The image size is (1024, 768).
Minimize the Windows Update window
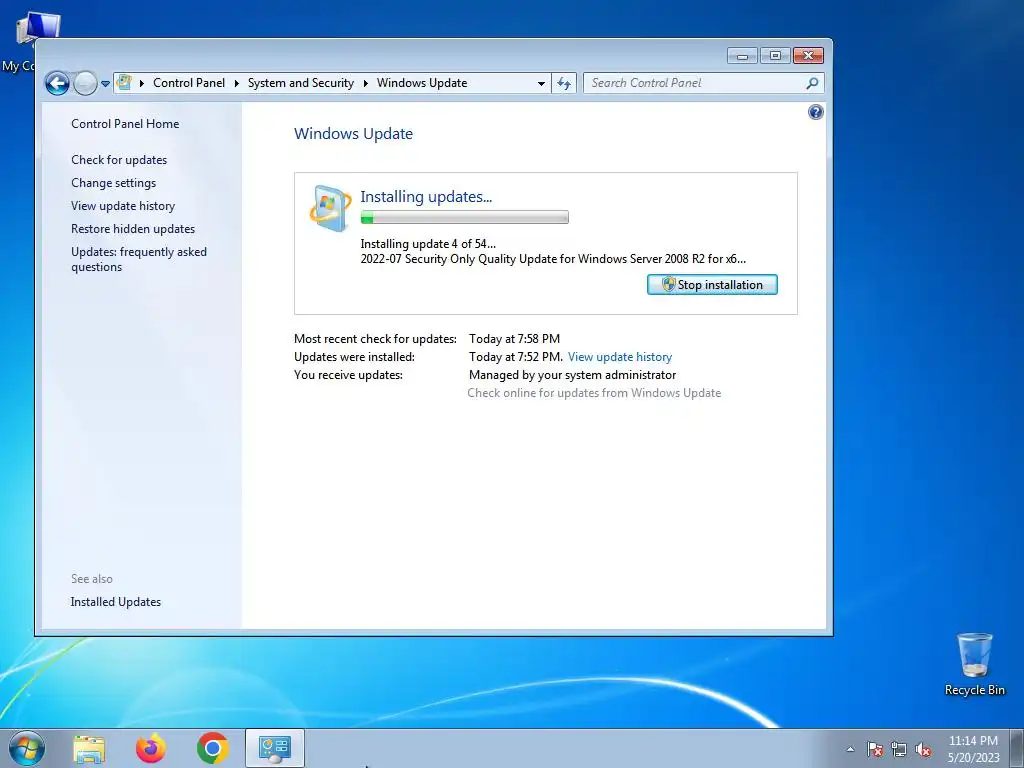pos(743,56)
